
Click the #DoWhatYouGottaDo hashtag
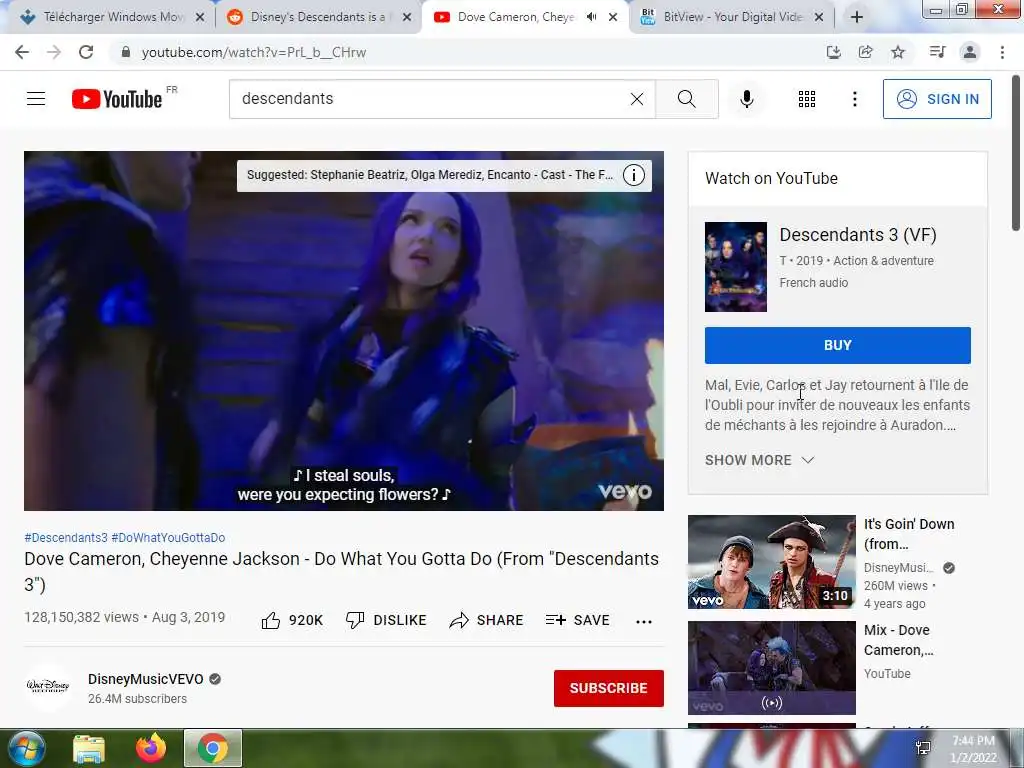click(168, 537)
